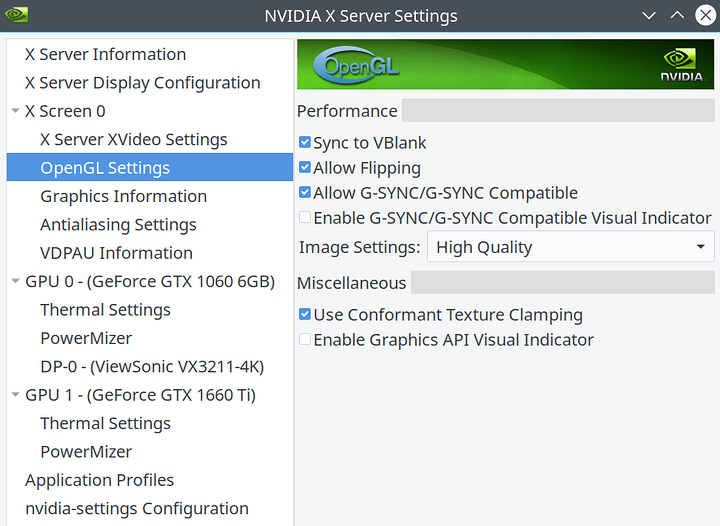Select Antialiasing Settings in sidebar
Image resolution: width=720 pixels, height=526 pixels.
[x=118, y=224]
